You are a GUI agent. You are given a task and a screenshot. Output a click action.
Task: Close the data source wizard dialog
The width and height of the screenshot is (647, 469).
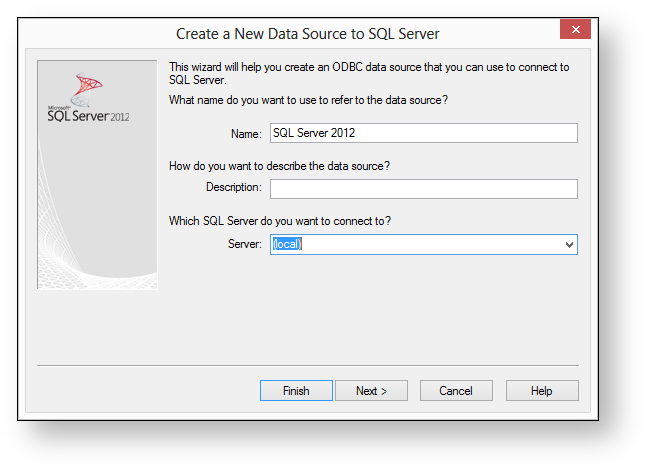(x=575, y=31)
